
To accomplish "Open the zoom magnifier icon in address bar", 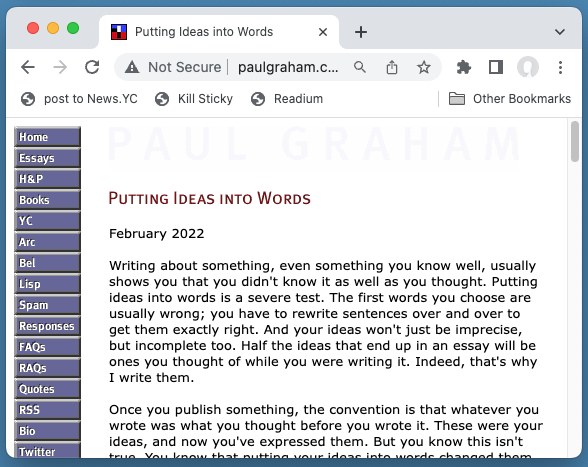I will click(360, 68).
